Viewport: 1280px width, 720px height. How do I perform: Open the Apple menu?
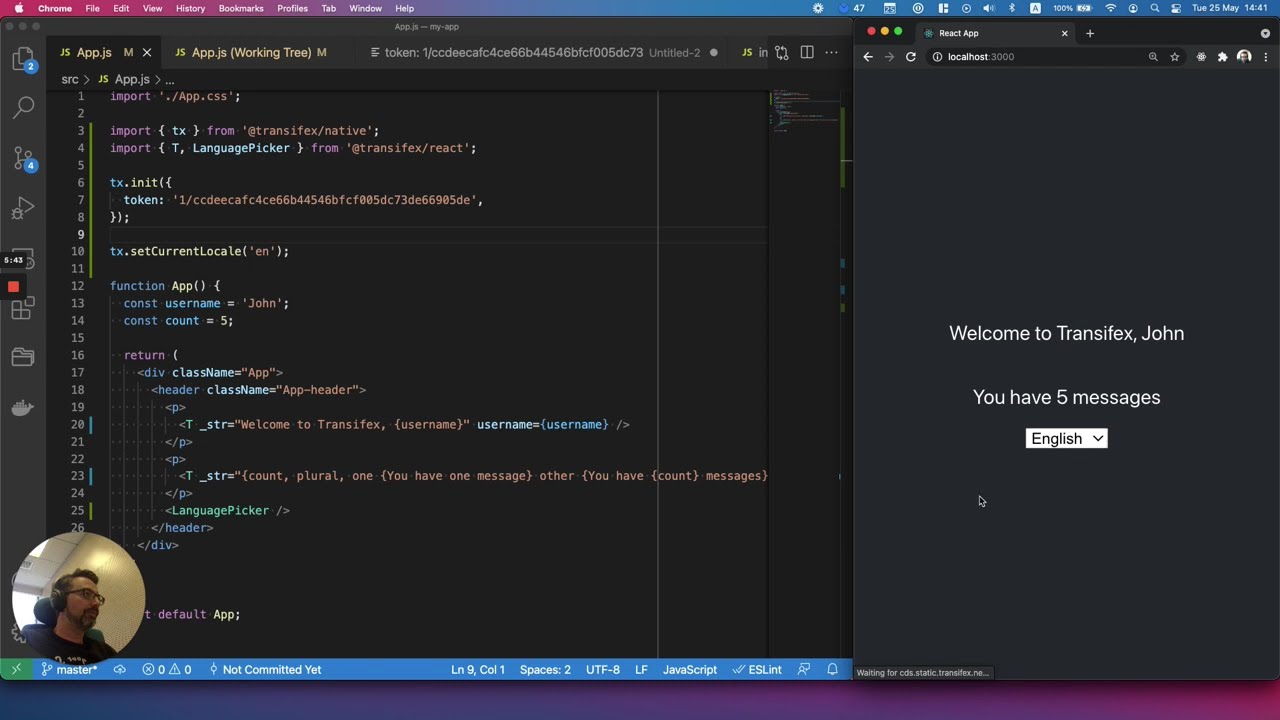point(18,8)
